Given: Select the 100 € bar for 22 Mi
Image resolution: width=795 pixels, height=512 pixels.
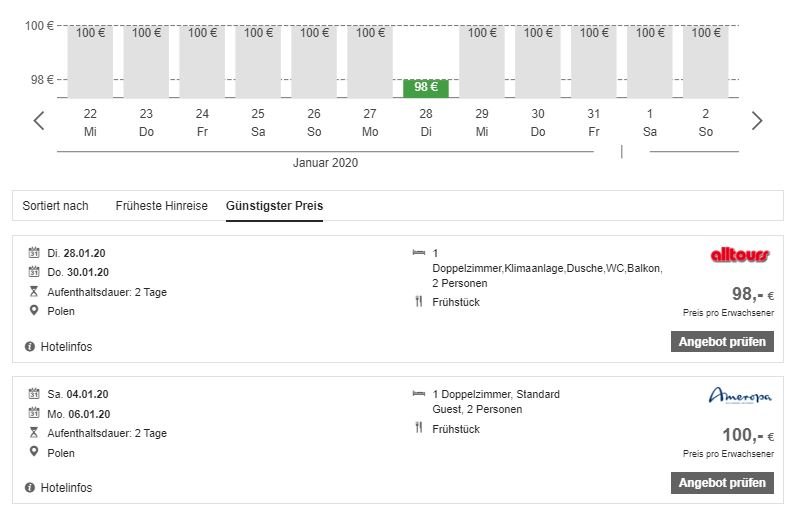Looking at the screenshot, I should pos(90,62).
